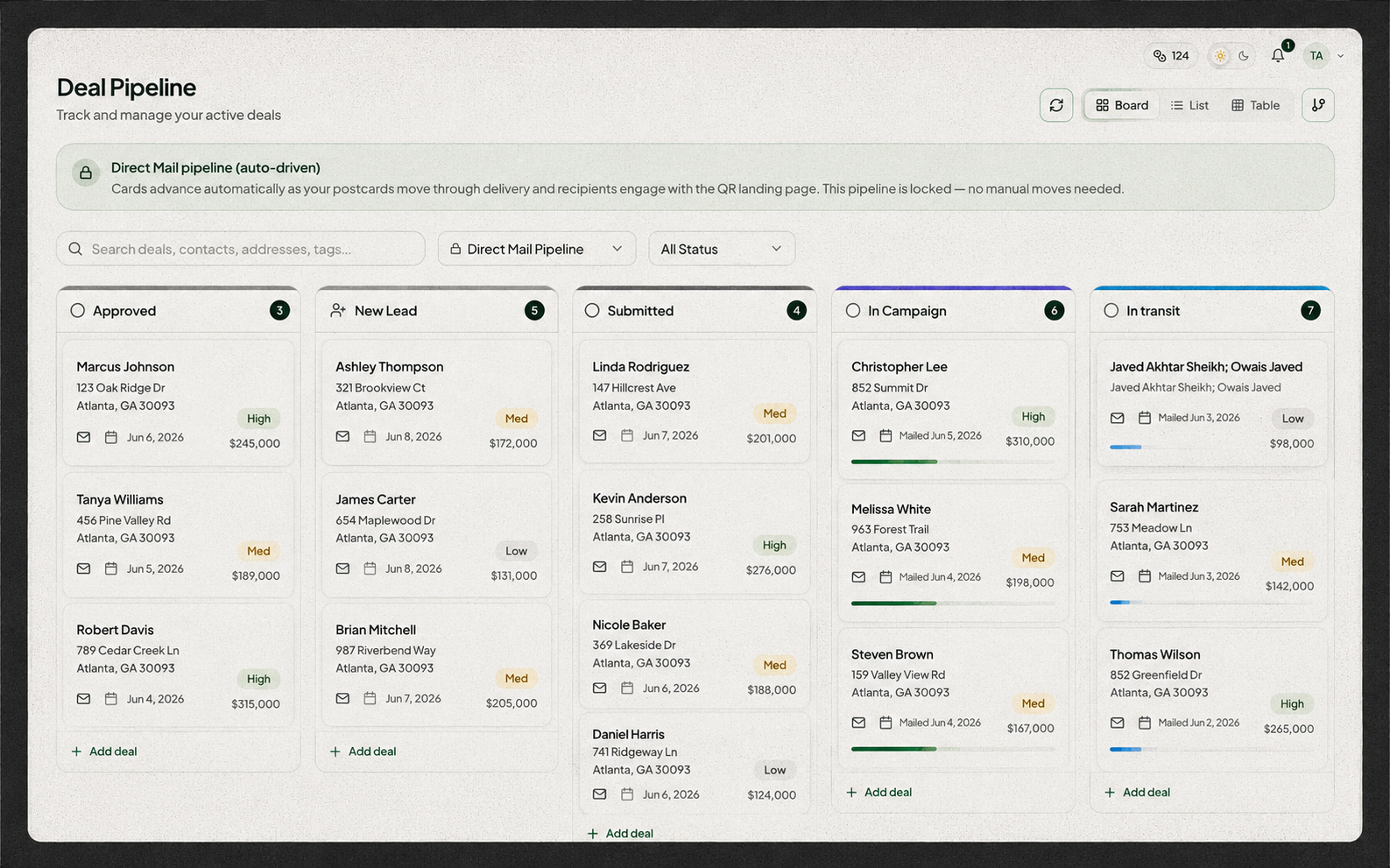Open the TA user avatar
Image resolution: width=1390 pixels, height=868 pixels.
[1316, 56]
